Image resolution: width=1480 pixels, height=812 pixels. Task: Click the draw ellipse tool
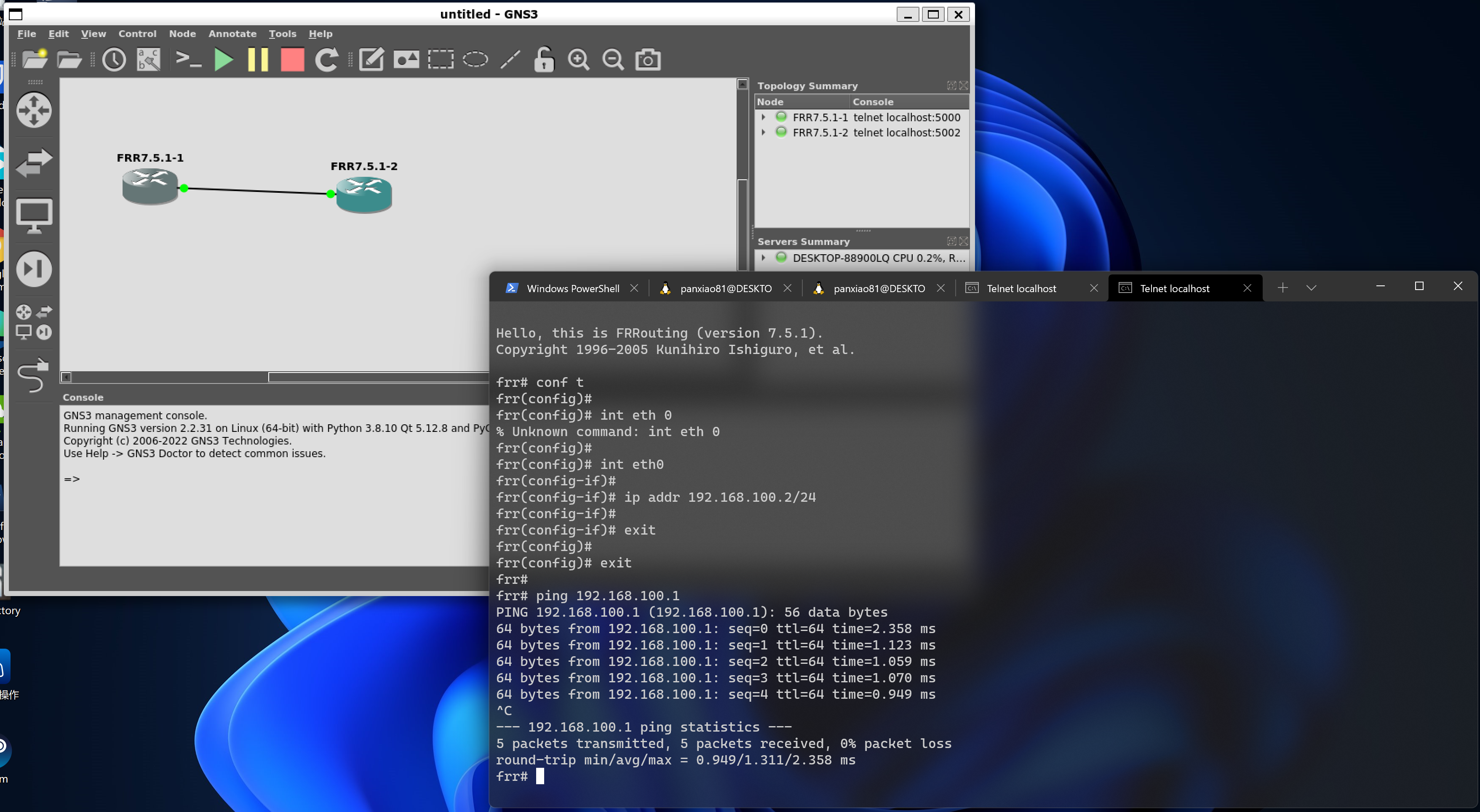point(475,60)
